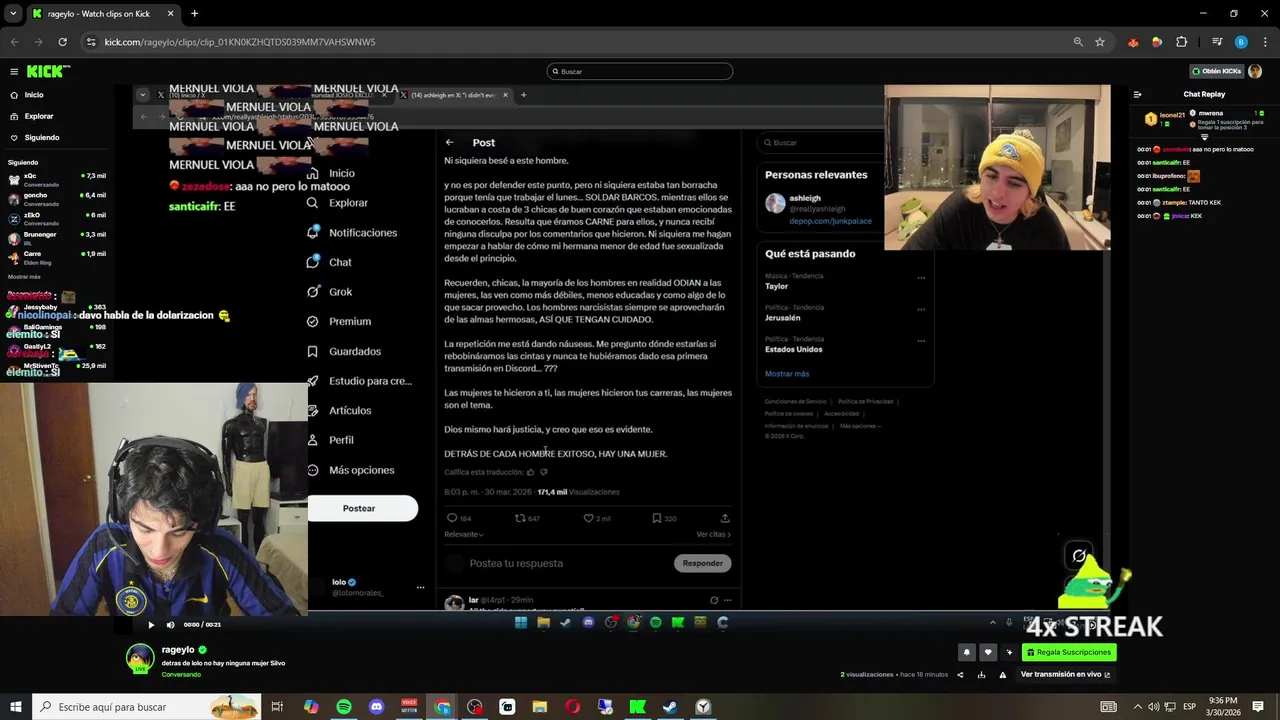1280x720 pixels.
Task: Open Ver transmisión en vivo link
Action: pos(1065,675)
